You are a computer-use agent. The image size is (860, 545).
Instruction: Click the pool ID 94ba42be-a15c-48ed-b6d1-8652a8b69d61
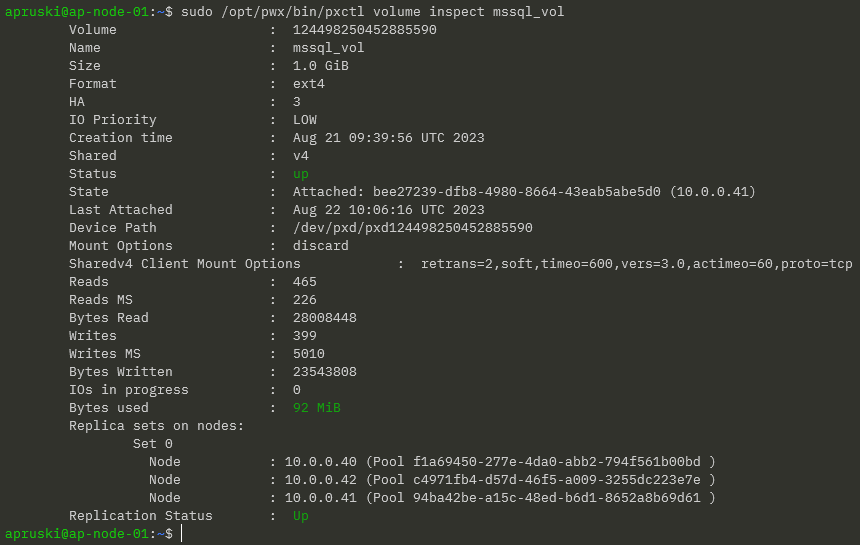[x=556, y=498]
